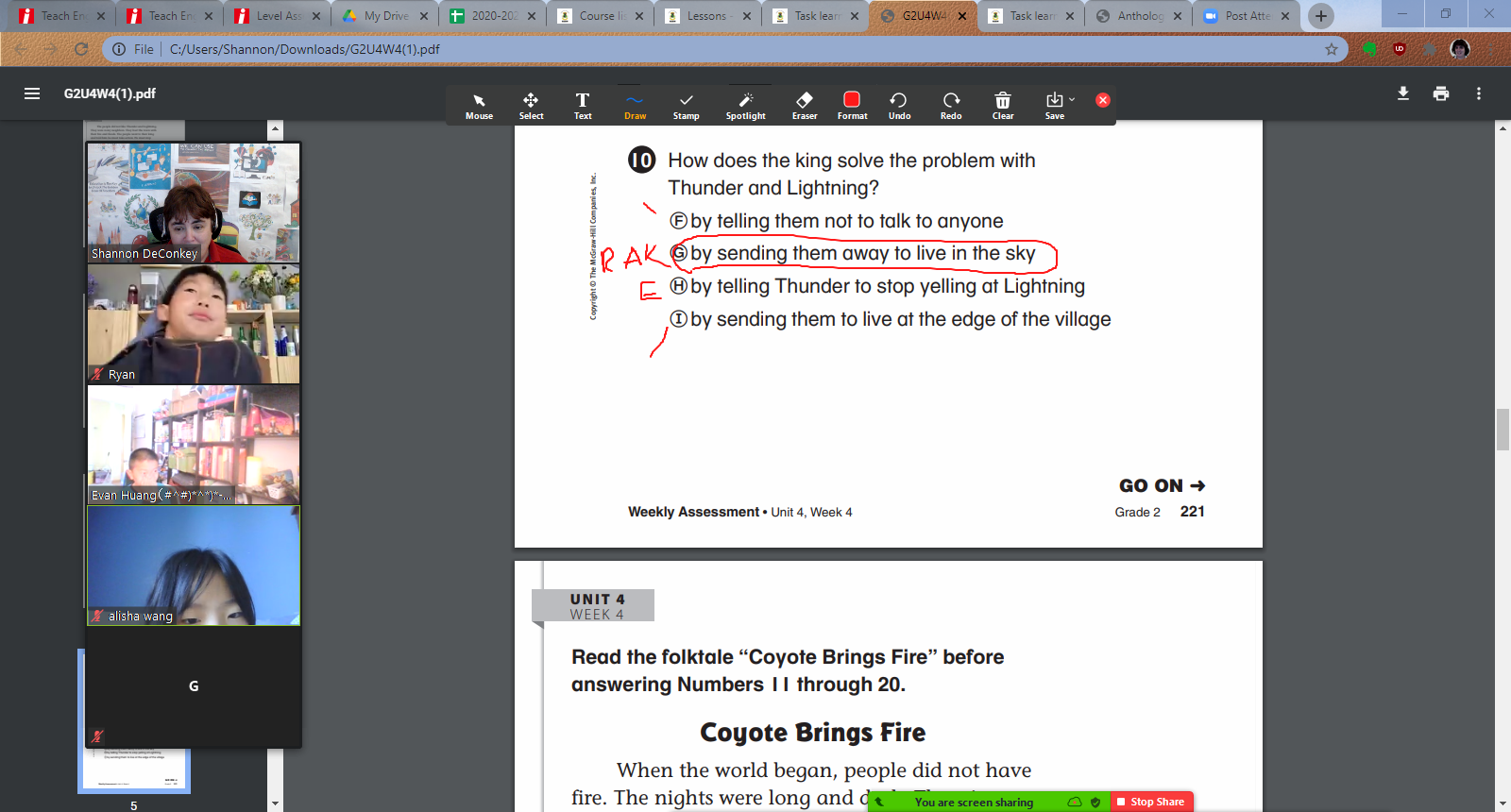Image resolution: width=1511 pixels, height=812 pixels.
Task: Undo the last annotation
Action: coord(899,106)
